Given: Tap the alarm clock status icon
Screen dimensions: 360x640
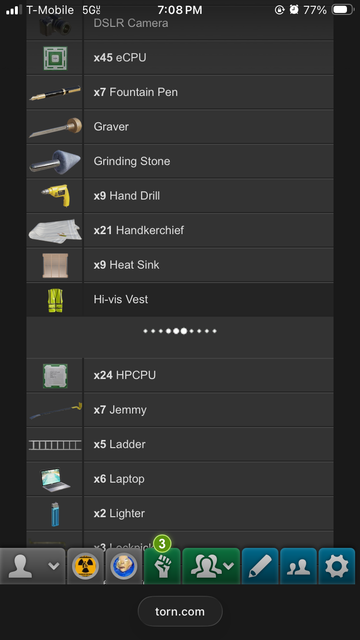Looking at the screenshot, I should [294, 10].
